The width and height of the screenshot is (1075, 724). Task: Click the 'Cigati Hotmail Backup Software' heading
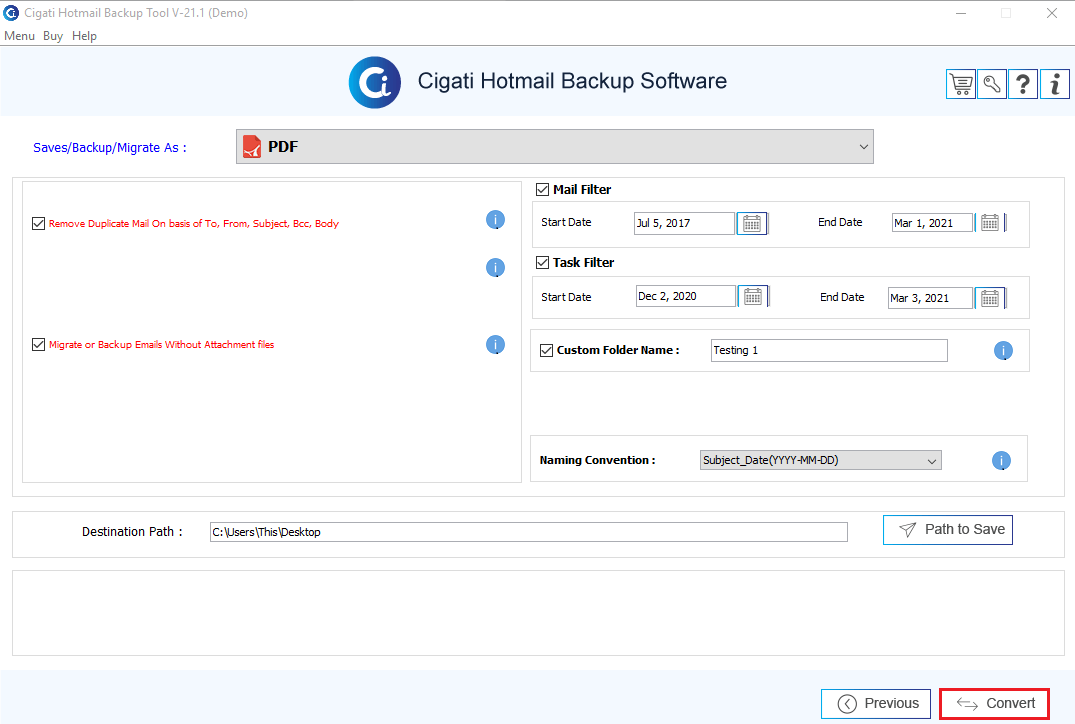572,81
